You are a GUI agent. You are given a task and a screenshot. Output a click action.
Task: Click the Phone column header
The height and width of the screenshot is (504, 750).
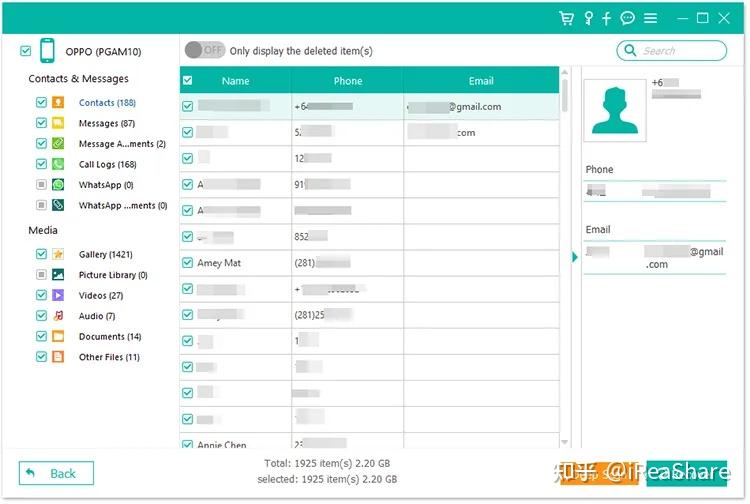click(348, 80)
